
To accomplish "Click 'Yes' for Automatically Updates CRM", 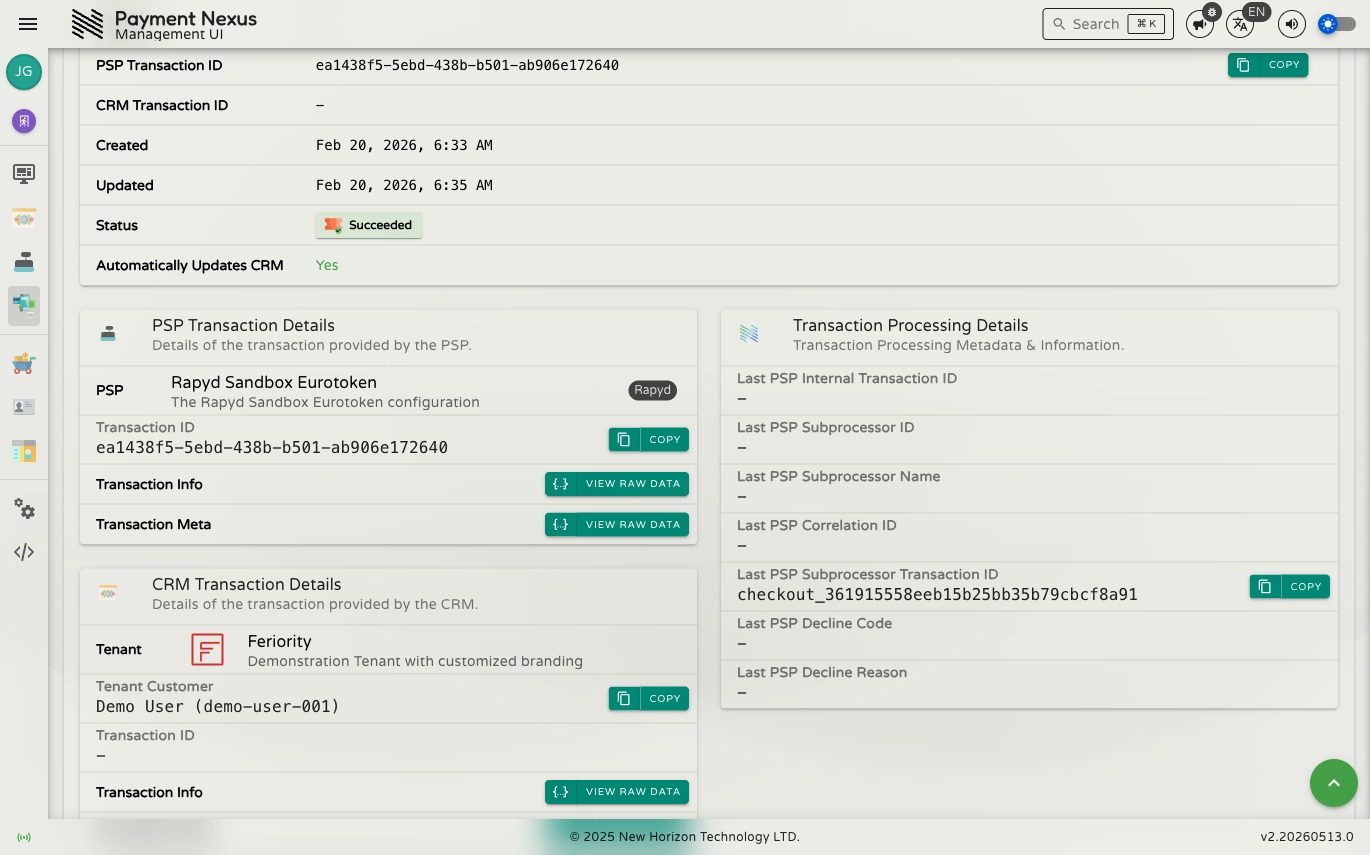I will tap(327, 265).
